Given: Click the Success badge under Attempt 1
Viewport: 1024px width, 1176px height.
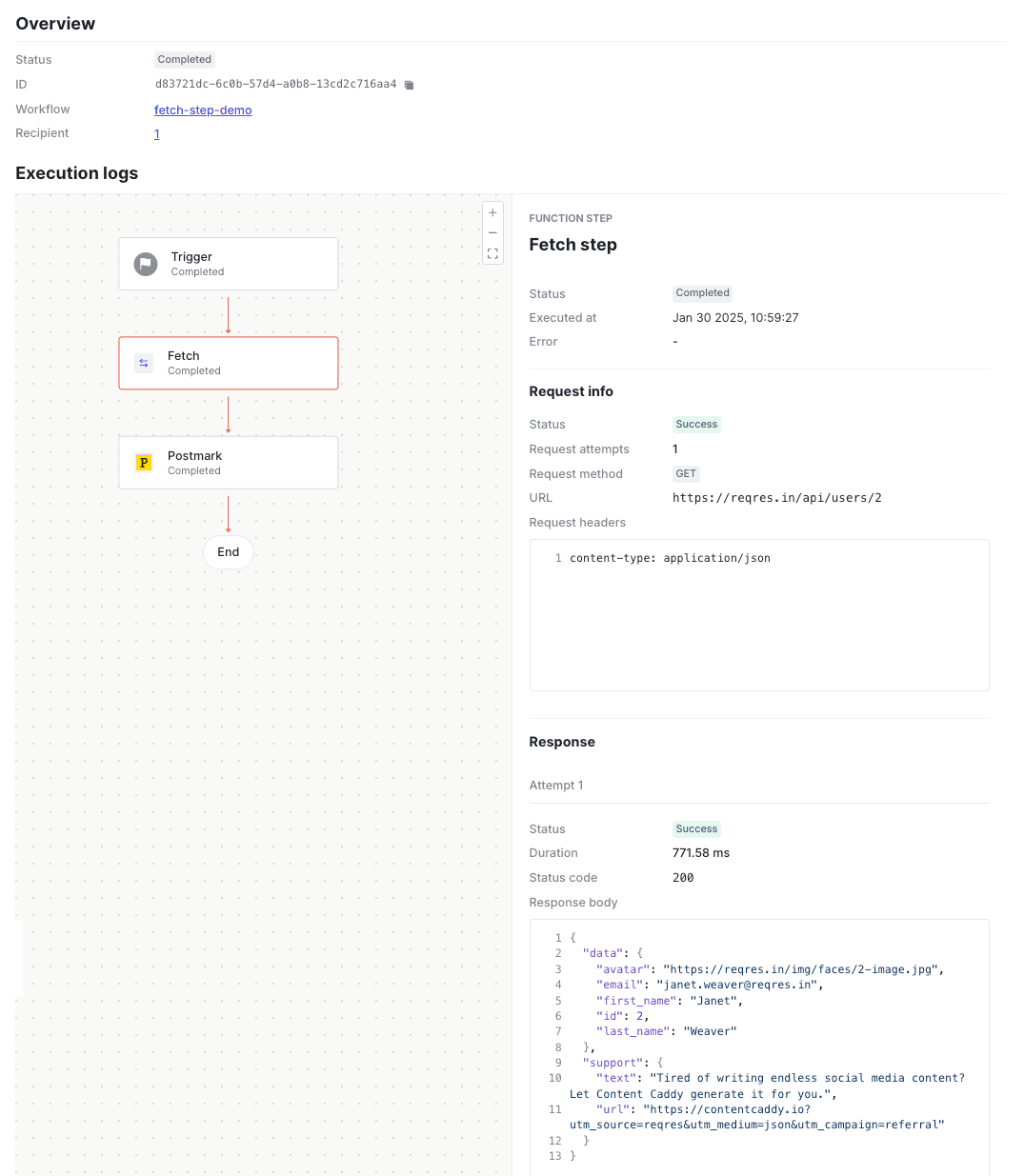Looking at the screenshot, I should [x=695, y=828].
